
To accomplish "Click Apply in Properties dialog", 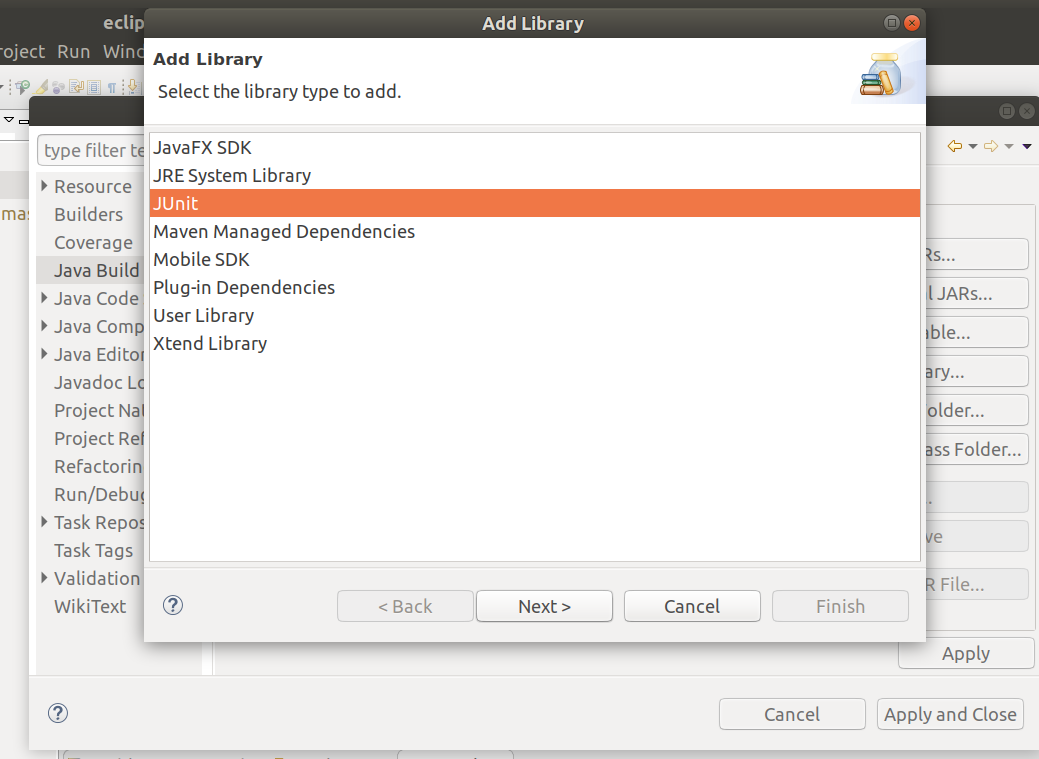I will tap(966, 654).
